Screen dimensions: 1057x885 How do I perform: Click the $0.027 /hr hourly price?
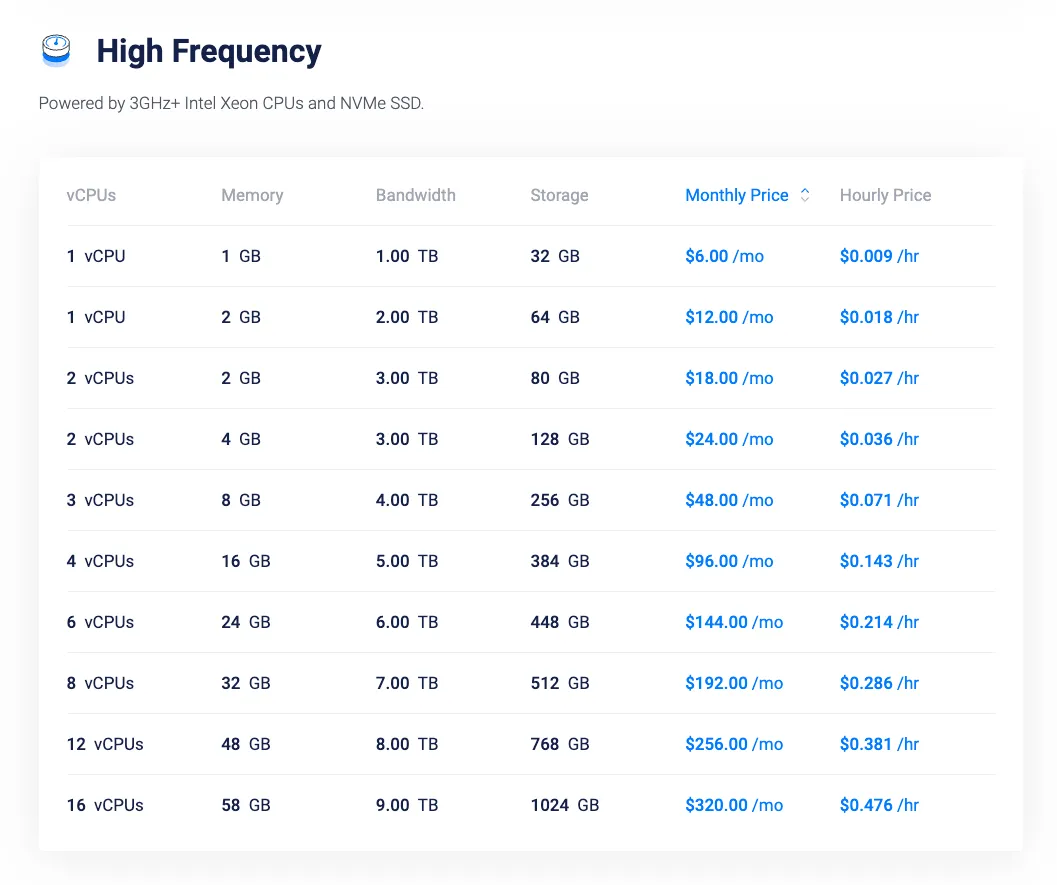880,378
